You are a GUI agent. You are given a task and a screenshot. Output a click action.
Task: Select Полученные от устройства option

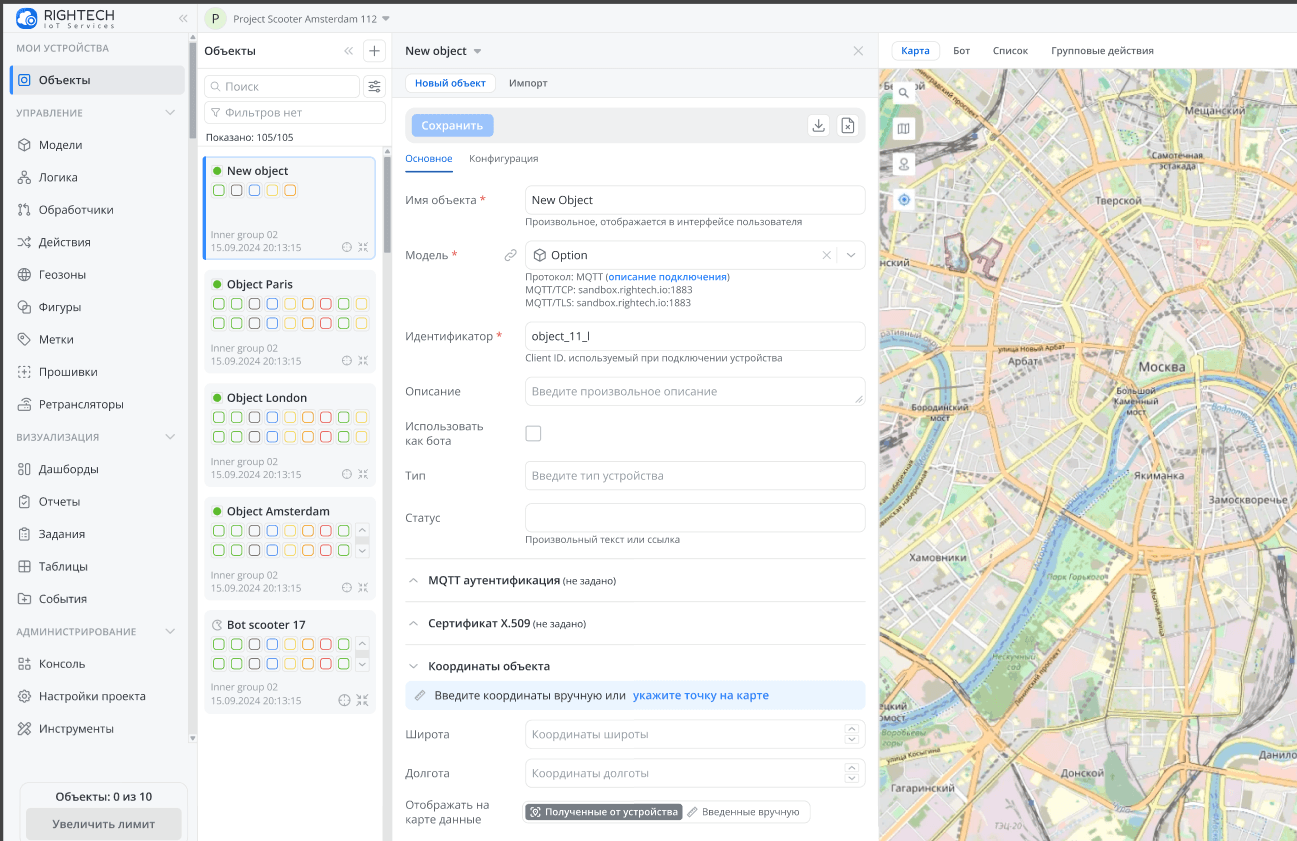coord(603,812)
